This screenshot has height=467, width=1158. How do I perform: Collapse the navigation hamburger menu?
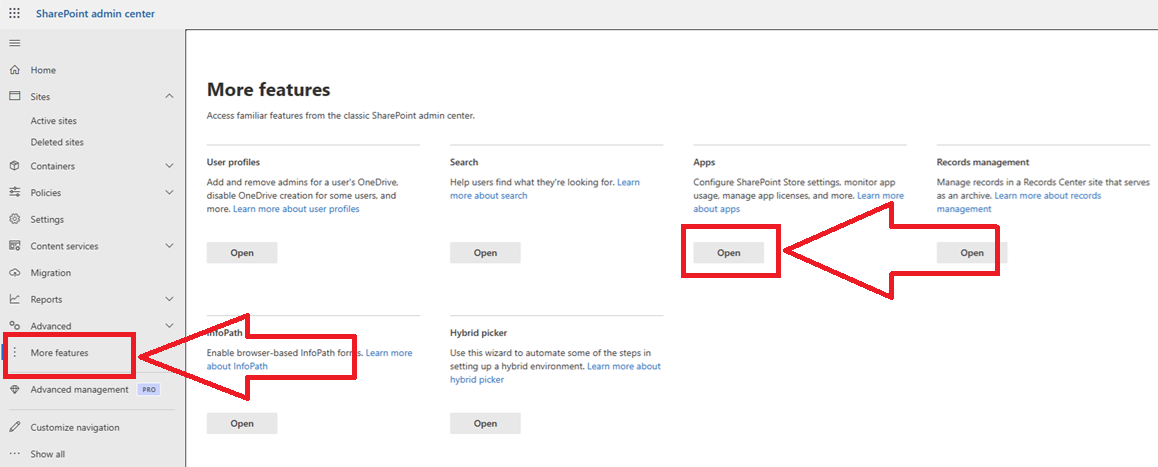pyautogui.click(x=14, y=43)
